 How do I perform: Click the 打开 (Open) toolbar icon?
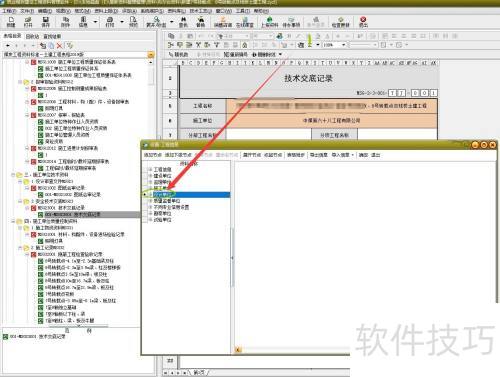pyautogui.click(x=28, y=22)
